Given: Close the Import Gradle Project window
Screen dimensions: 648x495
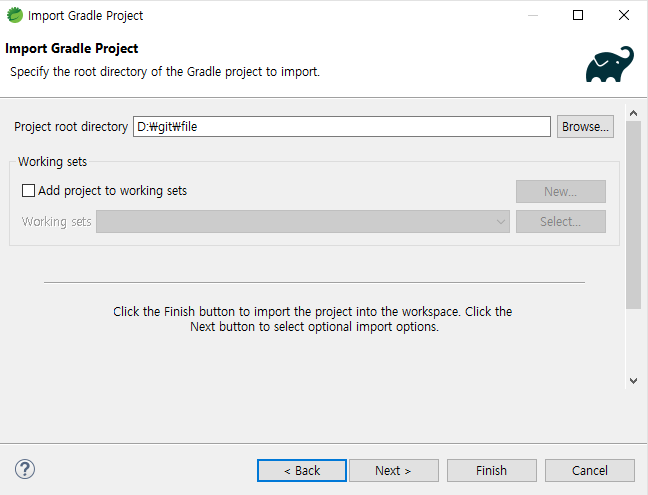Looking at the screenshot, I should click(624, 15).
